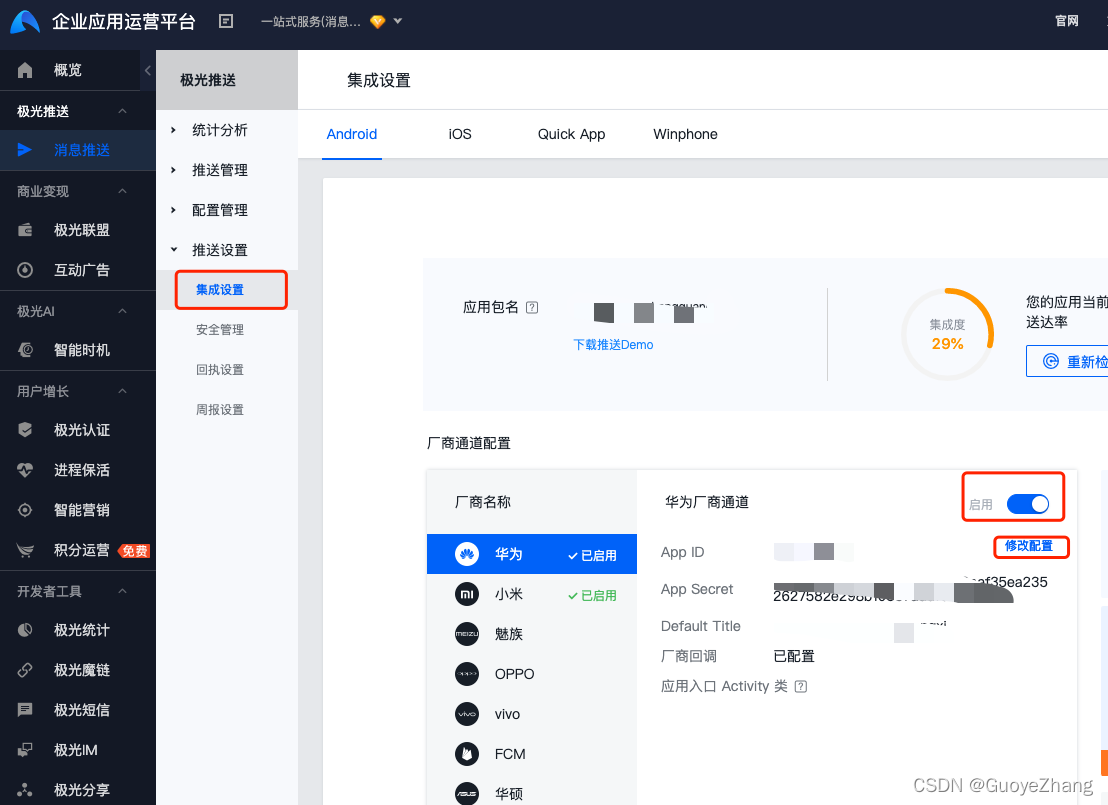Open the service selector dropdown arrow
Screen dimensions: 1108x805
398,21
